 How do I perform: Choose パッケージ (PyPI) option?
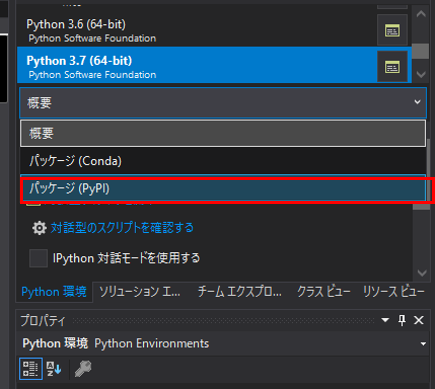point(223,188)
